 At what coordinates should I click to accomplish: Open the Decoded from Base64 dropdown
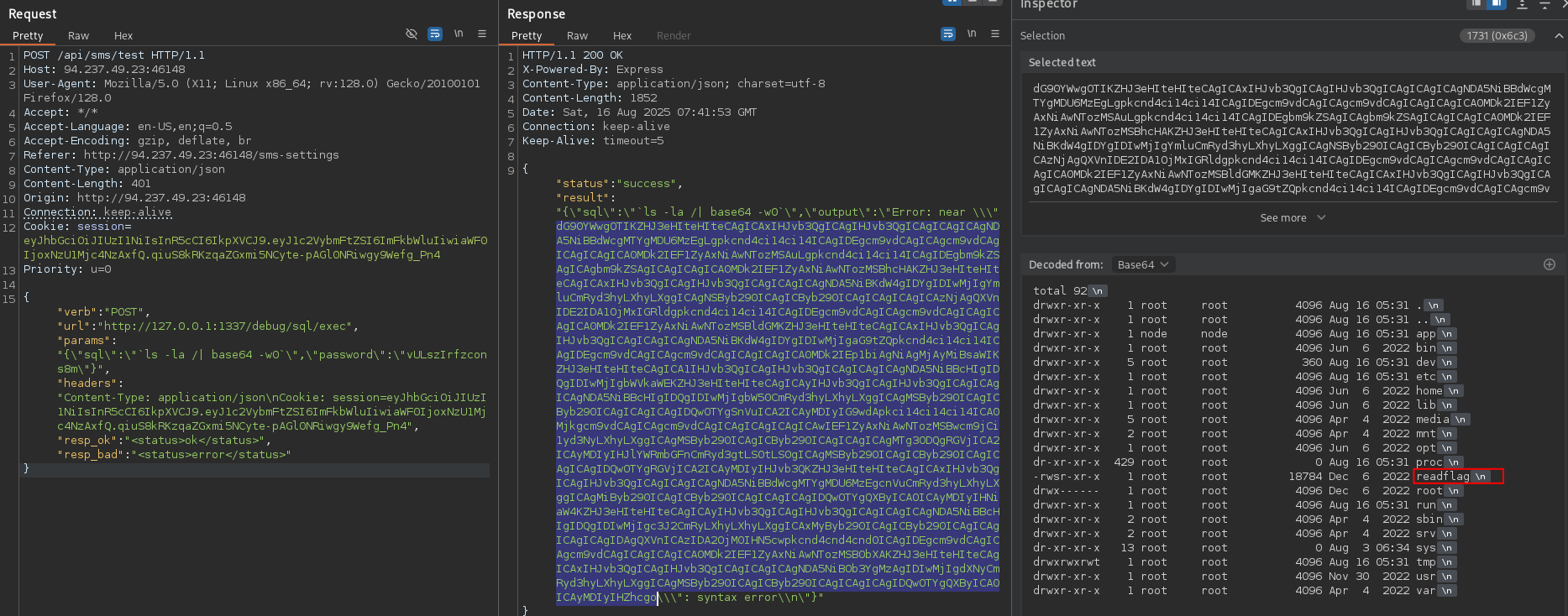click(1142, 264)
